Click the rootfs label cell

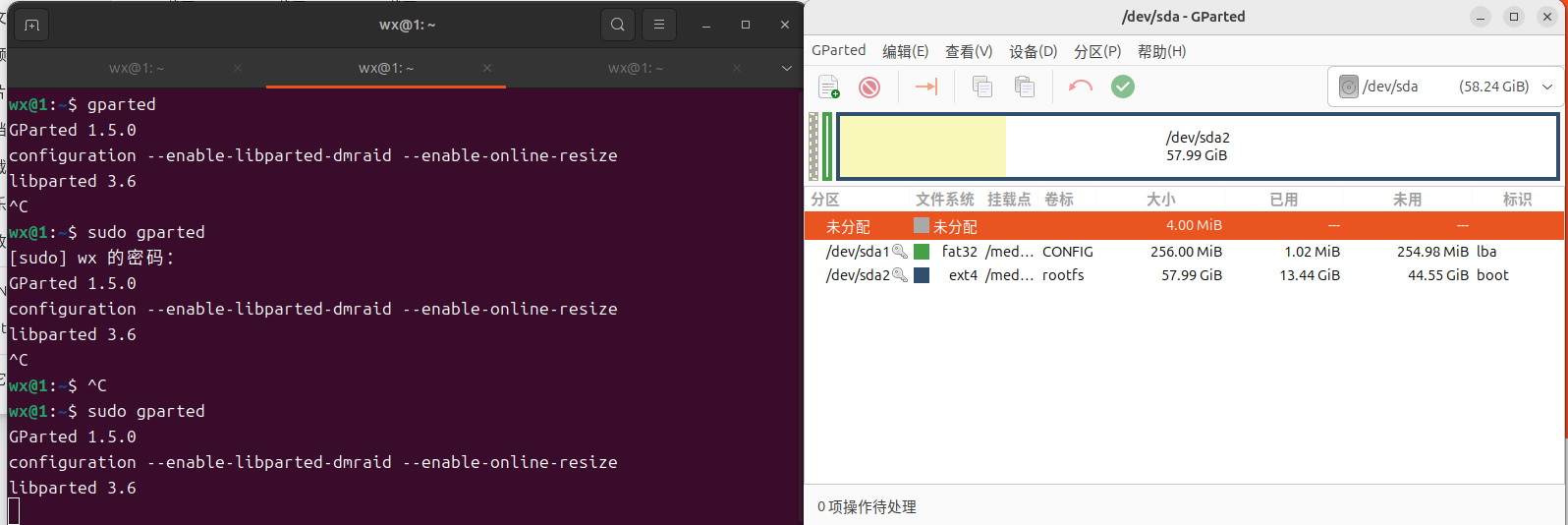[x=1063, y=275]
